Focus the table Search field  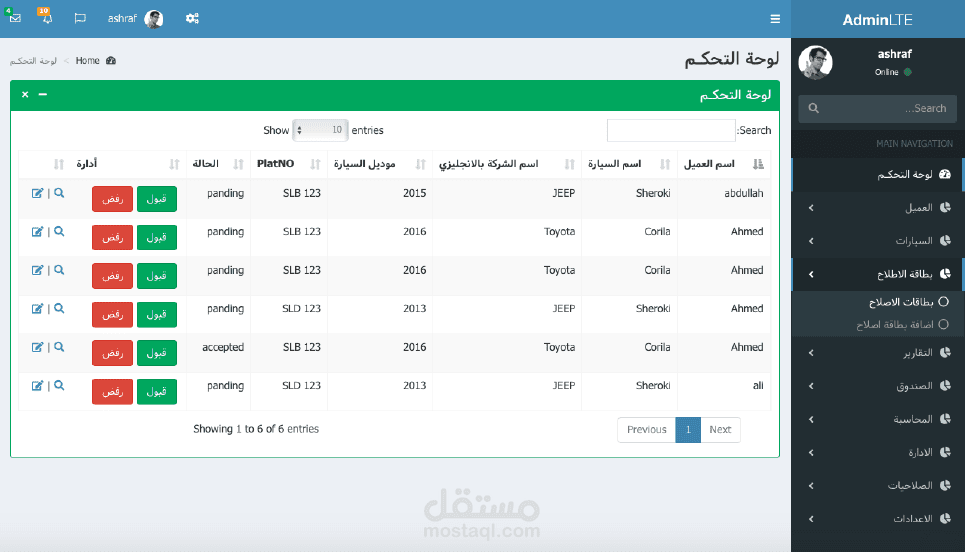click(671, 130)
